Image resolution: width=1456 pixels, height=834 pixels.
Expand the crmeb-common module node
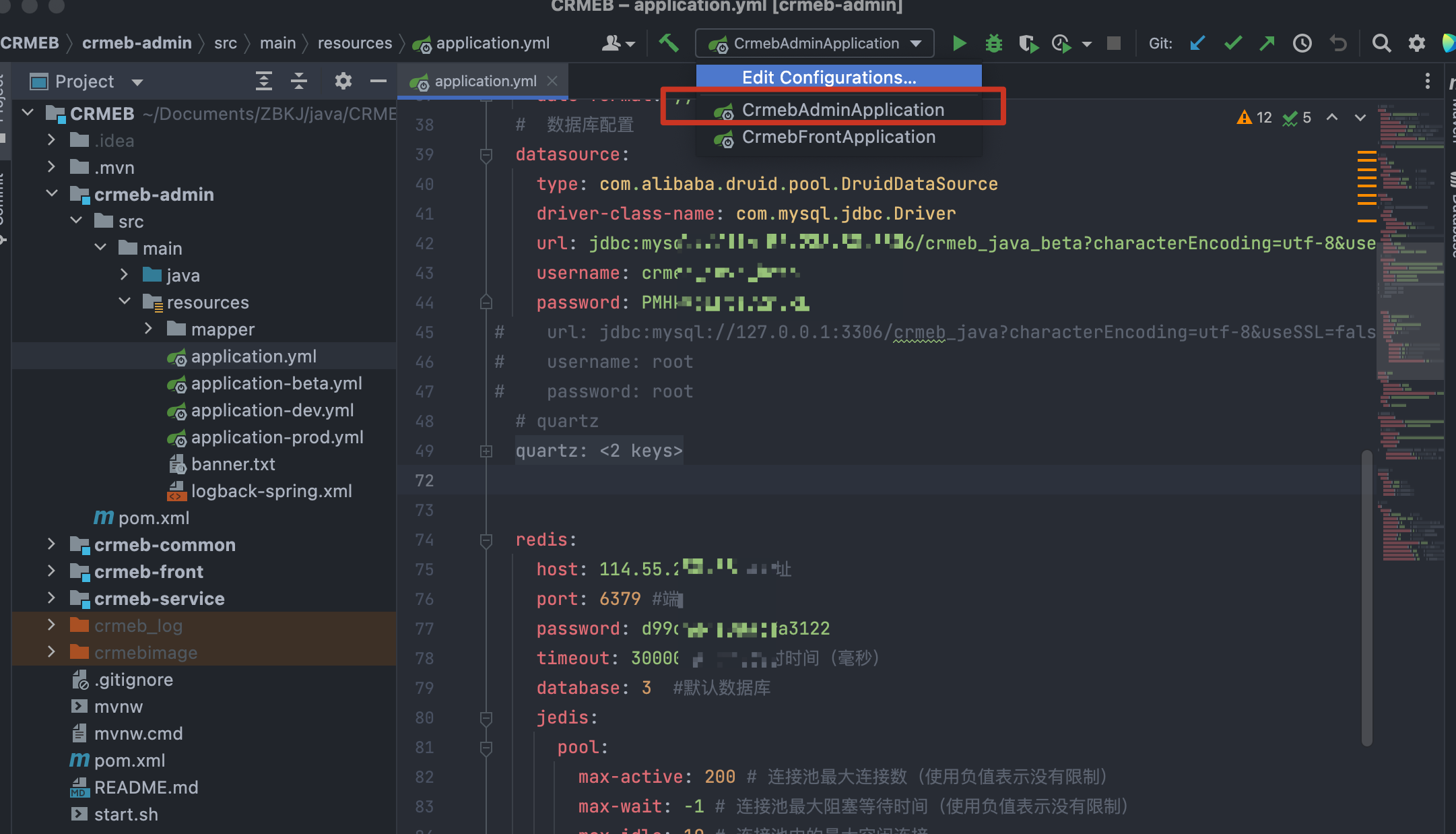tap(51, 544)
